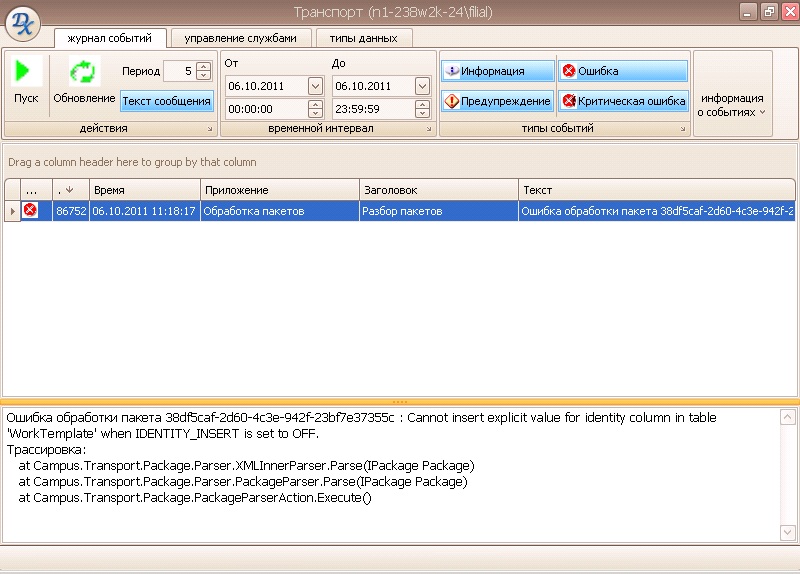Click the 00:00:00 time field

point(267,109)
